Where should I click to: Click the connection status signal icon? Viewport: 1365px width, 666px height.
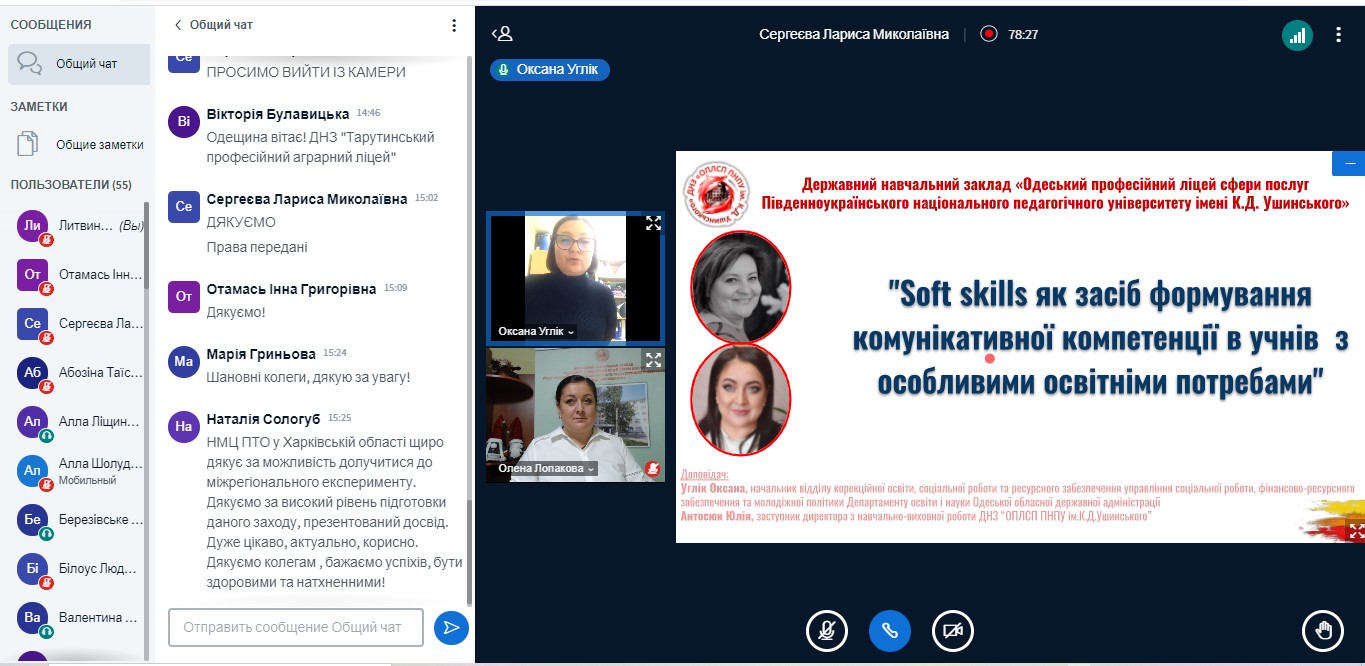tap(1297, 35)
